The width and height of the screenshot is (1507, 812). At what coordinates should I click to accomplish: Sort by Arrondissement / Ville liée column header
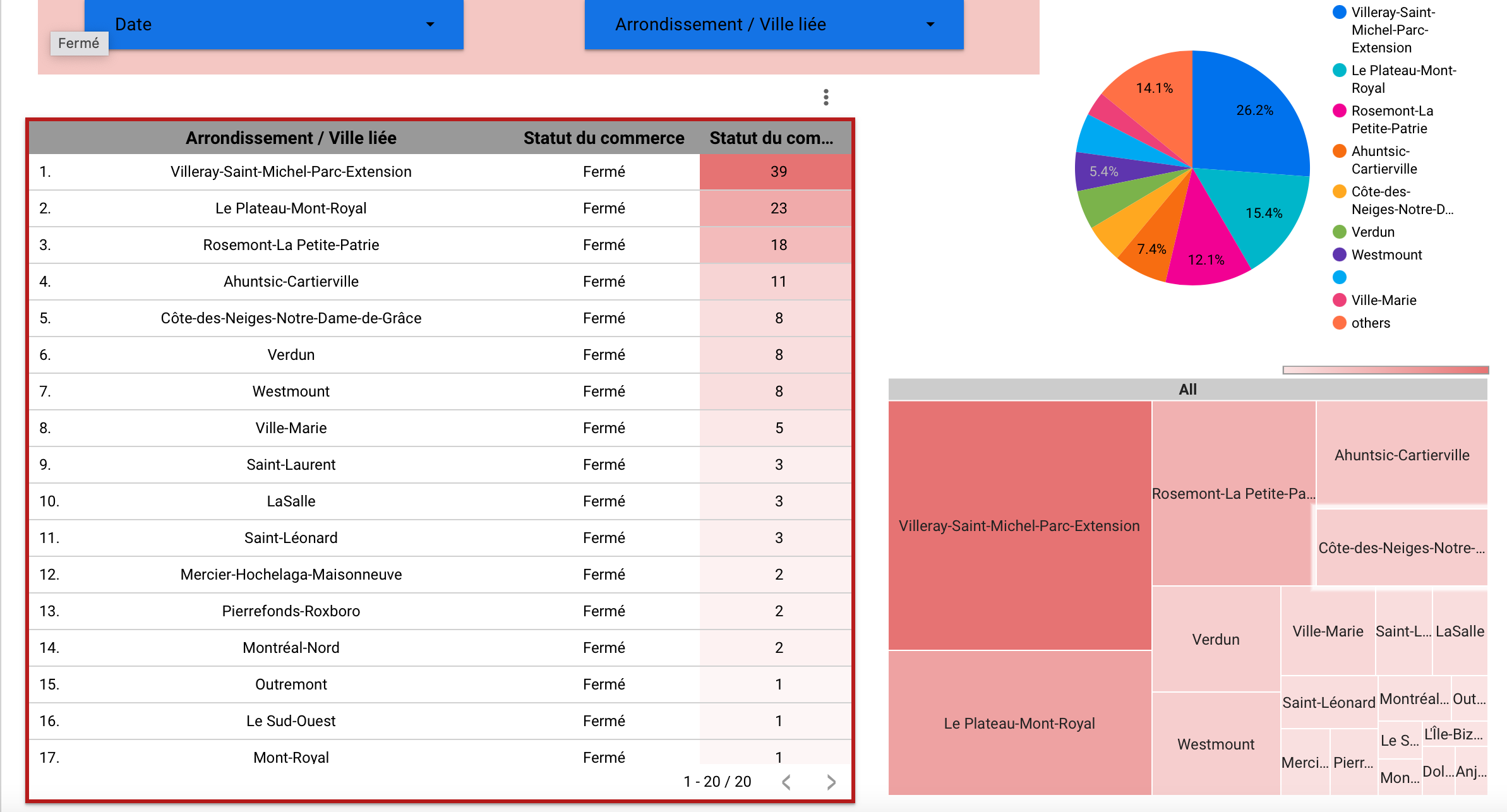[x=291, y=138]
